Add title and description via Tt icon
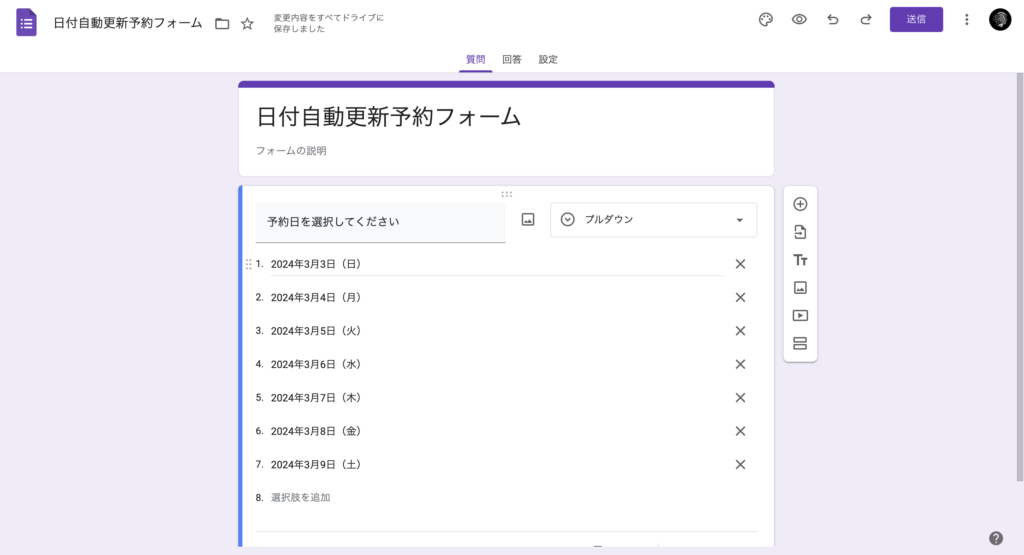 pos(800,260)
